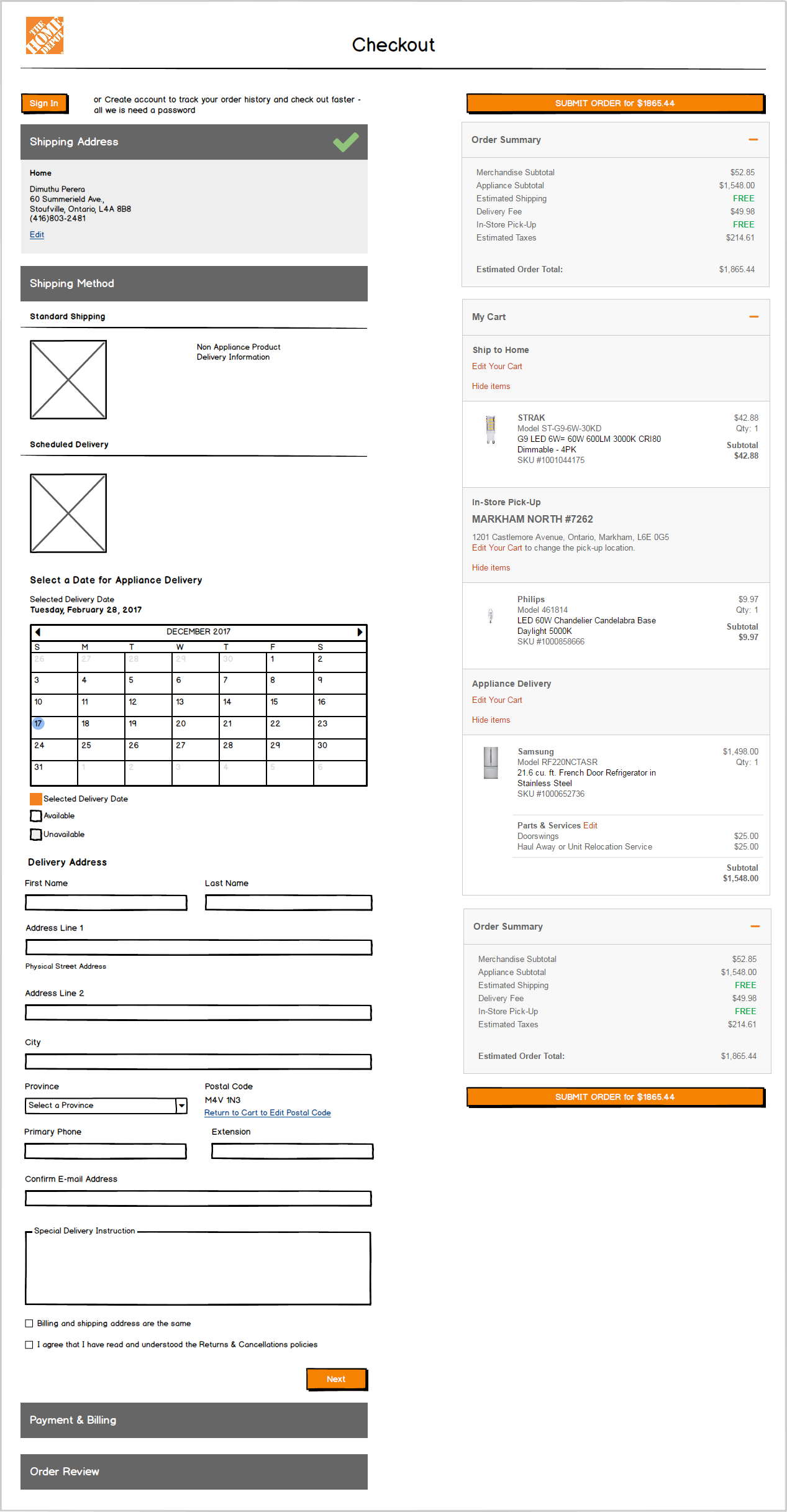Click Return to Cart to Edit Postal Code
787x1512 pixels.
268,1113
